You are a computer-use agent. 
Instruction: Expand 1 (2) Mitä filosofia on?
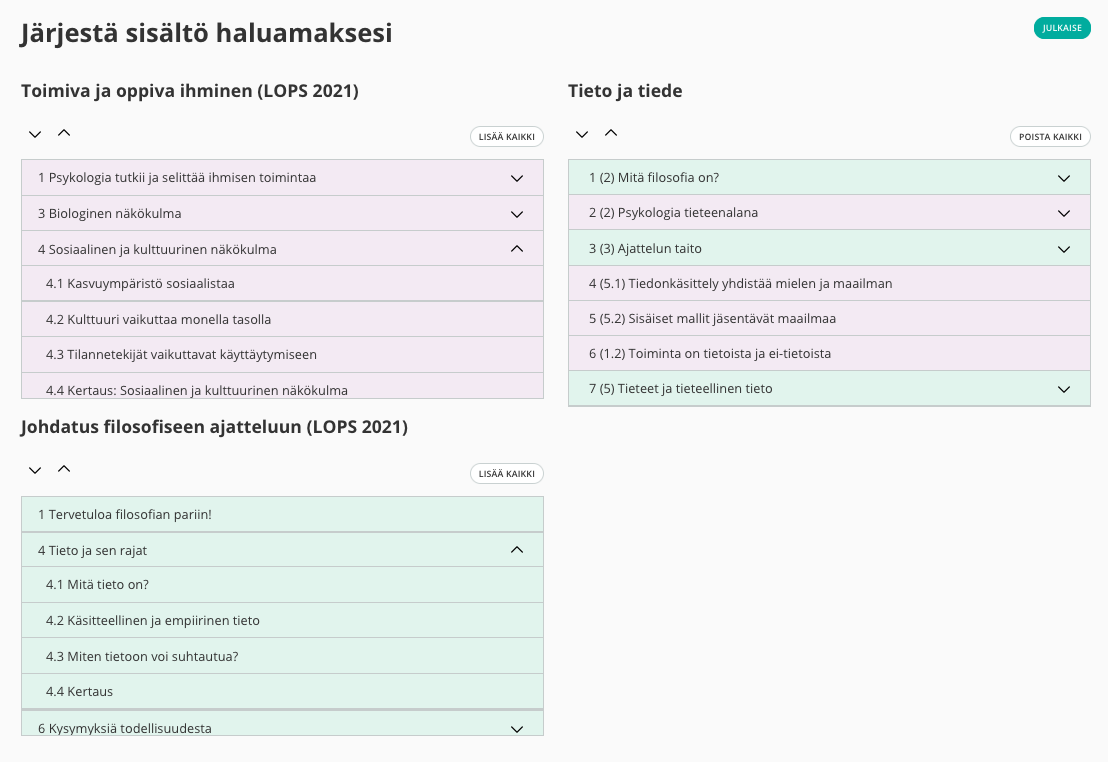[x=1064, y=178]
